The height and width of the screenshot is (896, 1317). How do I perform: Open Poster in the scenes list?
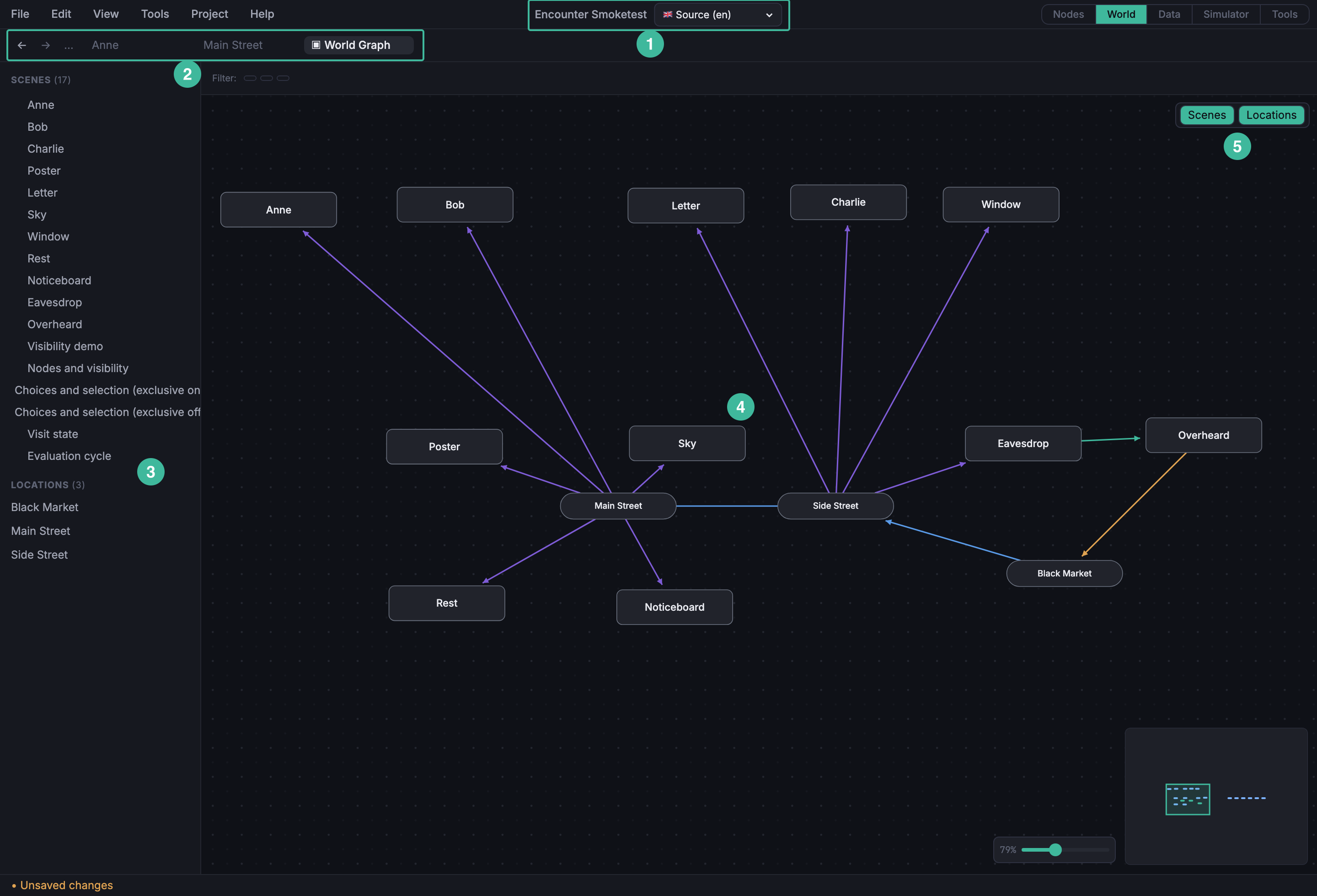43,171
